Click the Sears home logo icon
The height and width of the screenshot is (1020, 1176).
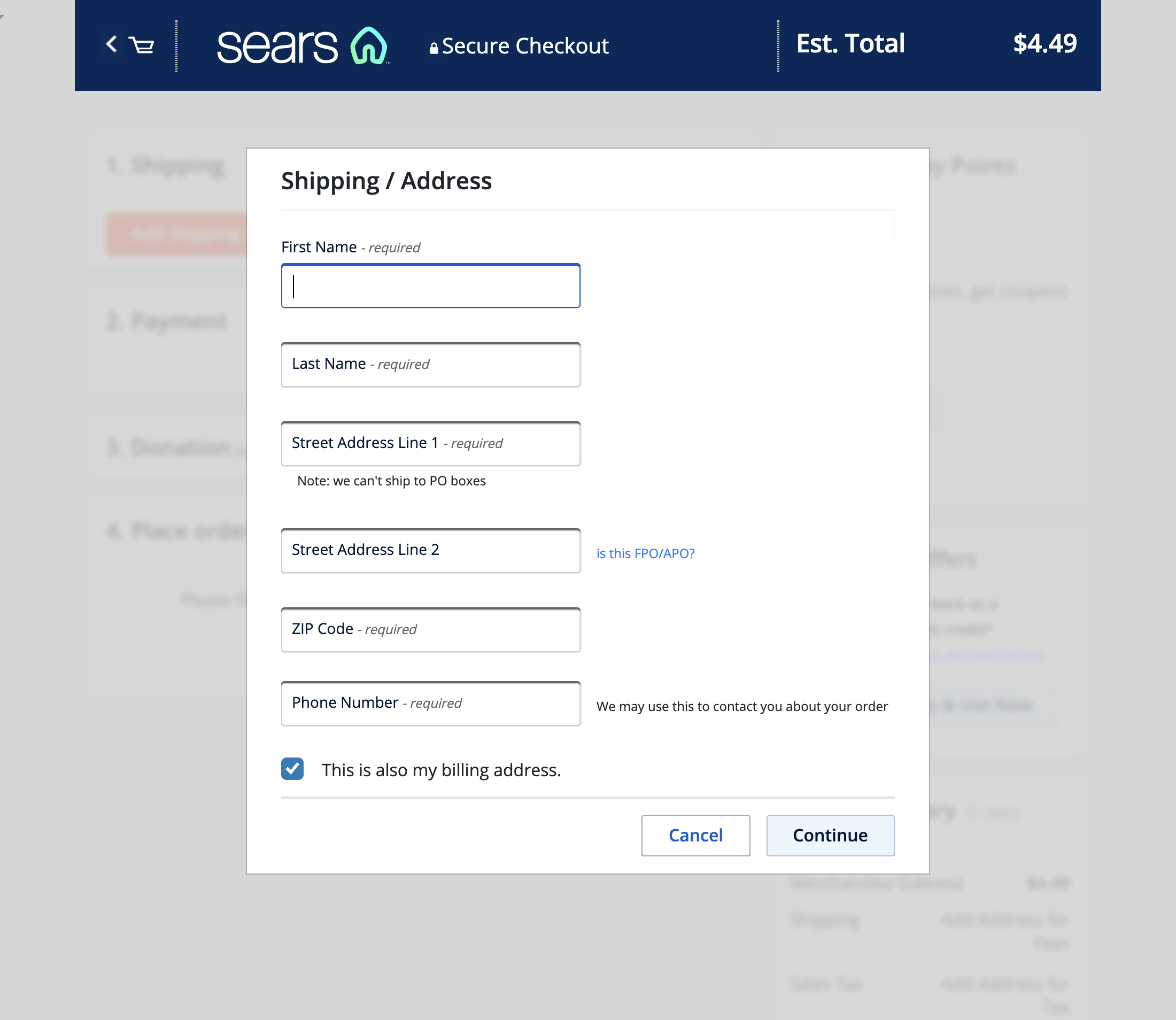368,45
